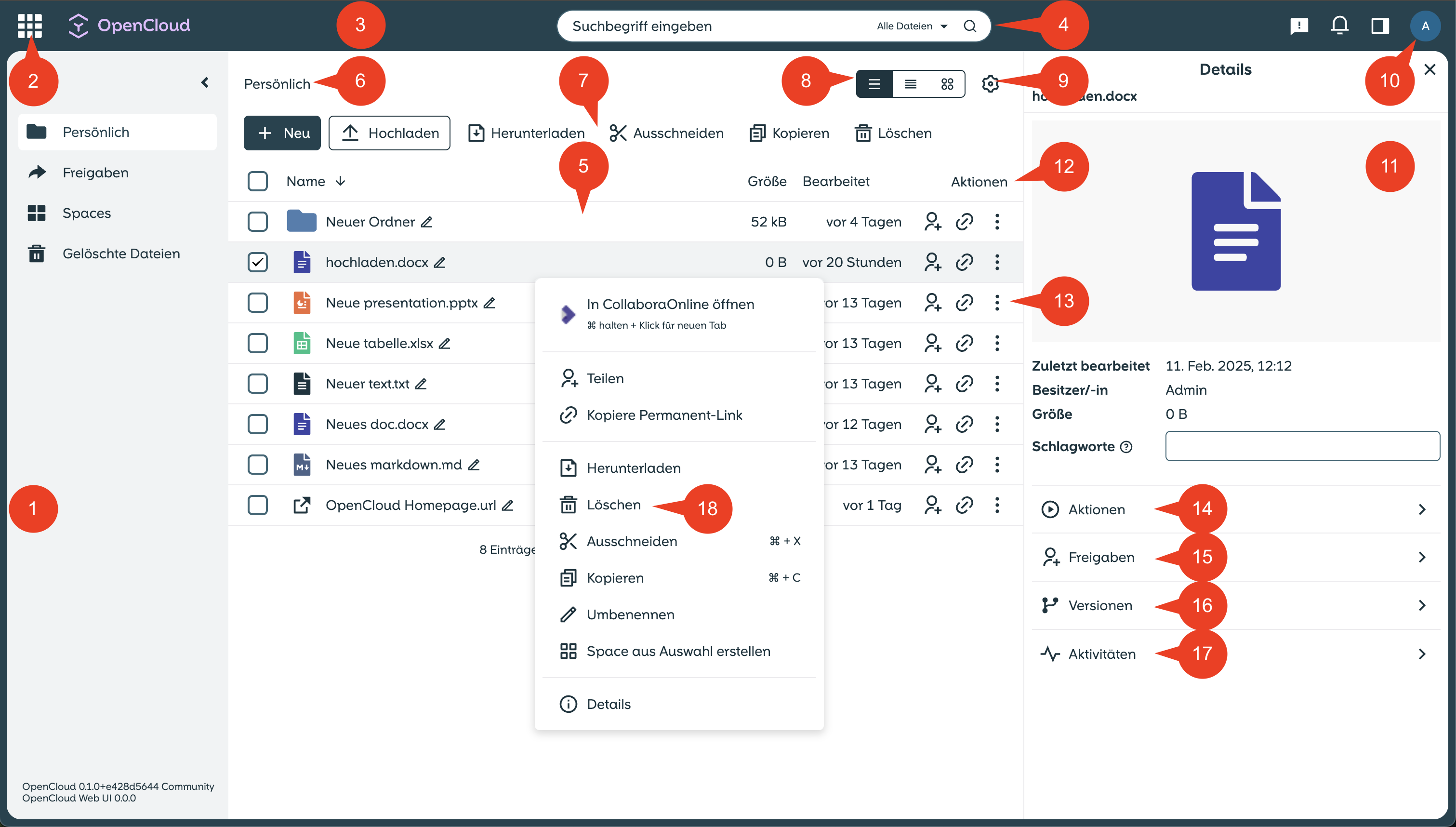Click the large document preview thumbnail
The image size is (1456, 827).
(x=1236, y=231)
